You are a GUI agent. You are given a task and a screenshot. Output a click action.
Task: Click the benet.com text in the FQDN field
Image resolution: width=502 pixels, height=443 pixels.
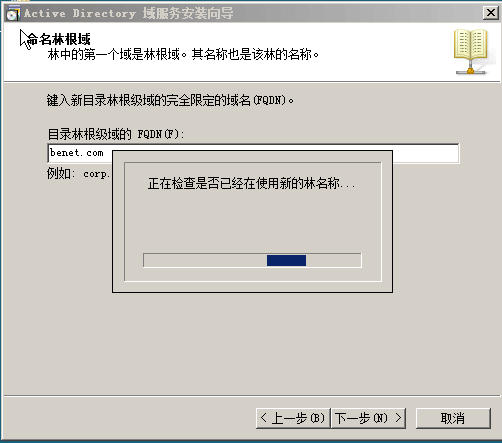pos(76,153)
